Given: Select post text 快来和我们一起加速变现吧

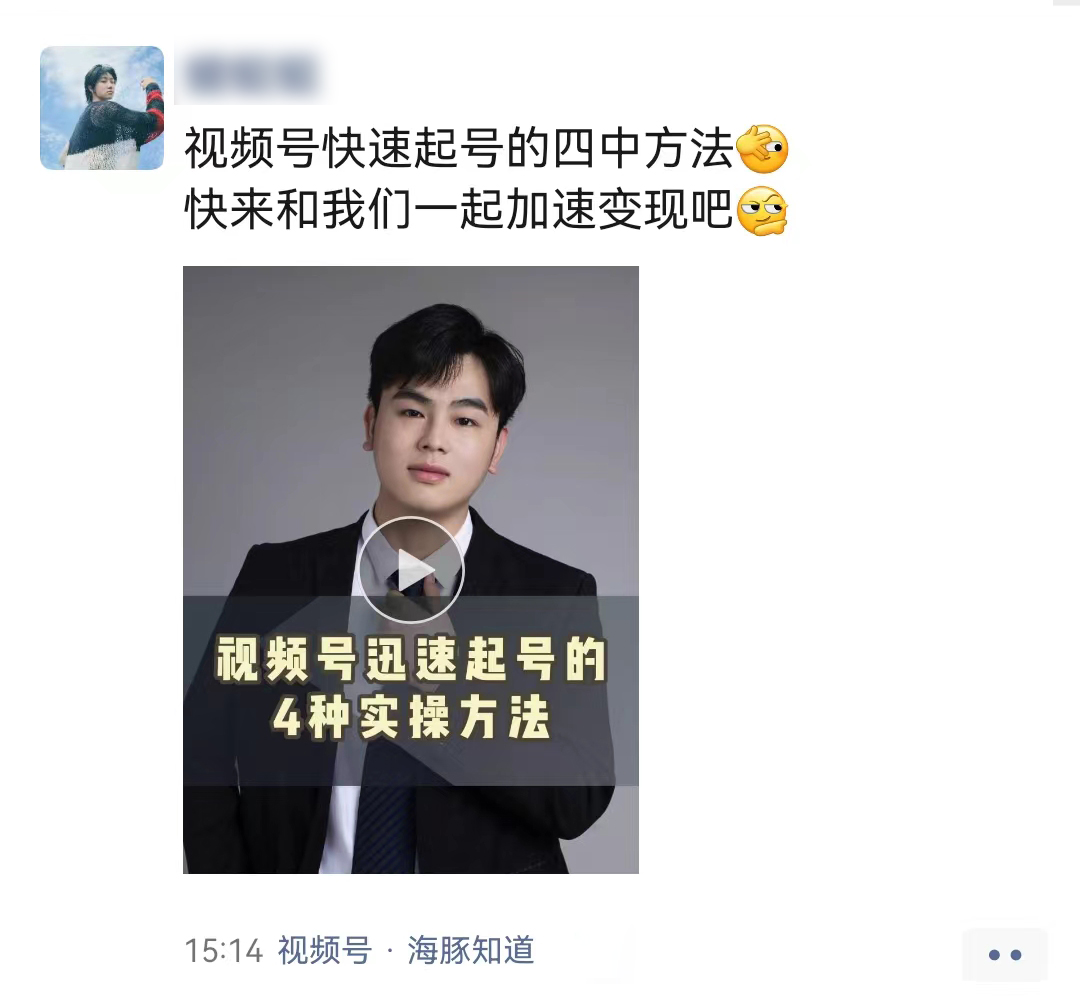Looking at the screenshot, I should (x=459, y=209).
